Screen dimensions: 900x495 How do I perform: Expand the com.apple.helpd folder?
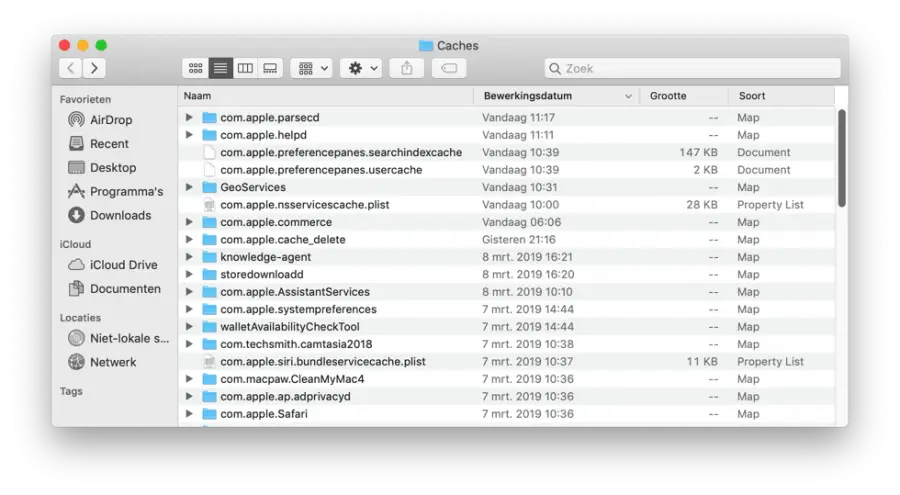click(189, 135)
